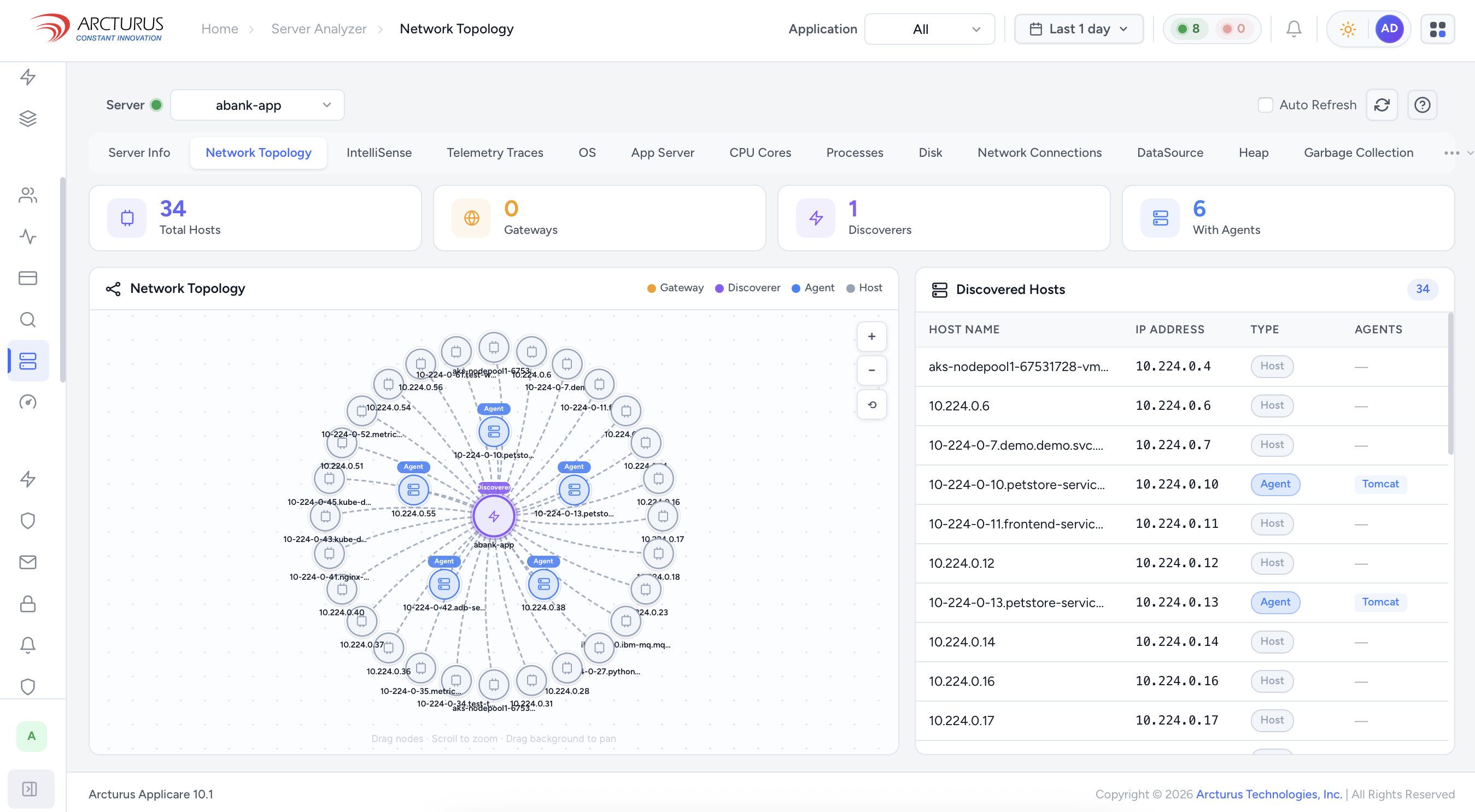Screen dimensions: 1475x812
Task: Select the Network Connections tab
Action: tap(1039, 153)
